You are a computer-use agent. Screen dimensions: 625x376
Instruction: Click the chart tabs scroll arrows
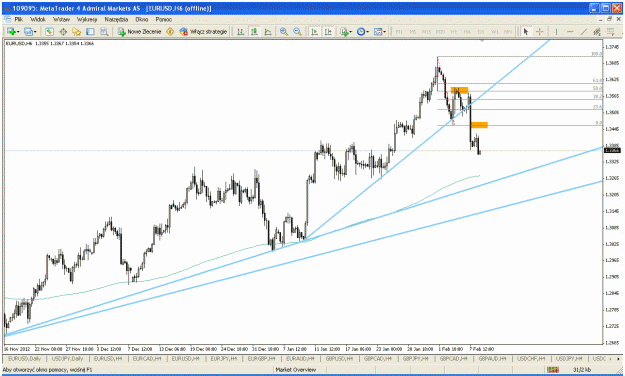pos(614,359)
